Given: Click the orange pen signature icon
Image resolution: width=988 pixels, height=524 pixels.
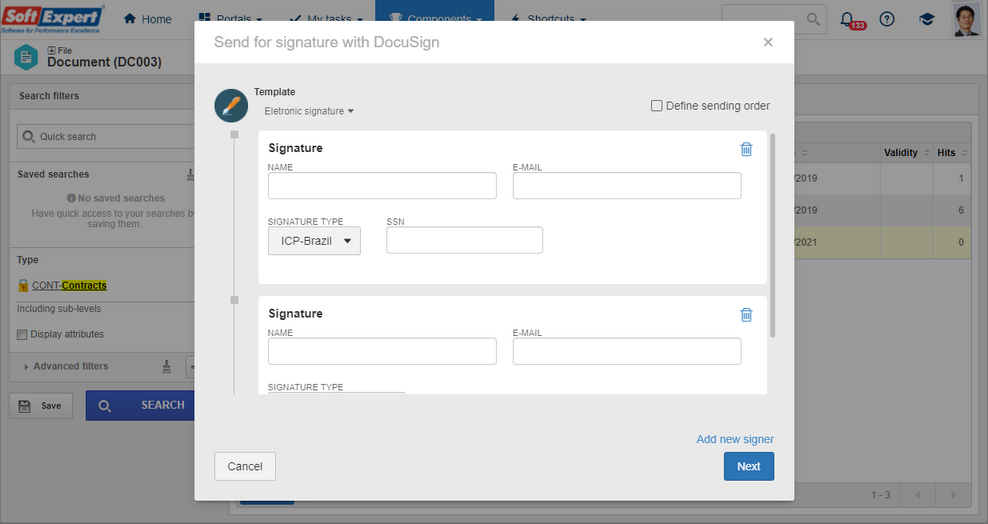Looking at the screenshot, I should (x=231, y=106).
